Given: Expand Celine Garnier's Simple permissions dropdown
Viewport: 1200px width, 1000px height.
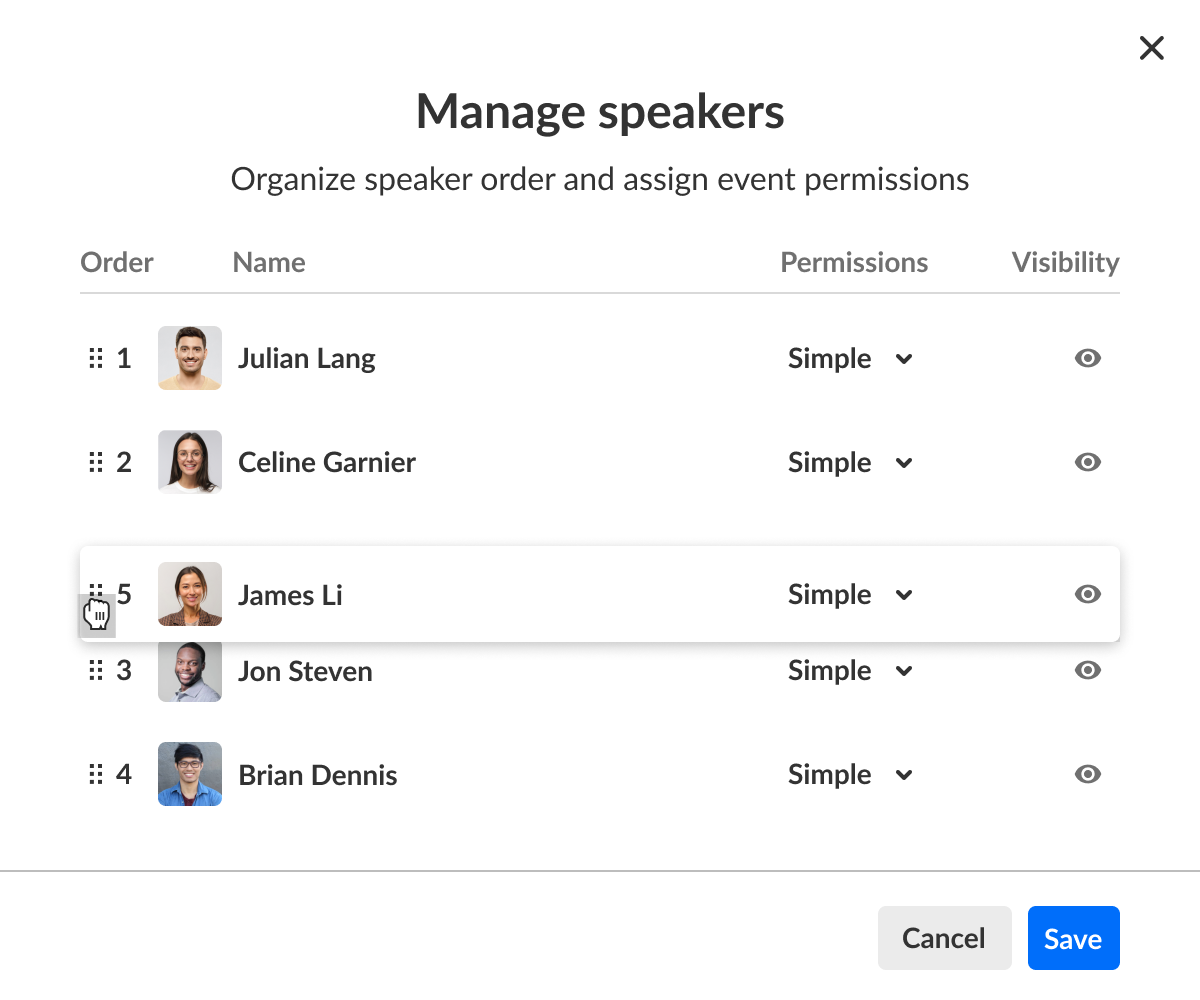Looking at the screenshot, I should point(851,462).
